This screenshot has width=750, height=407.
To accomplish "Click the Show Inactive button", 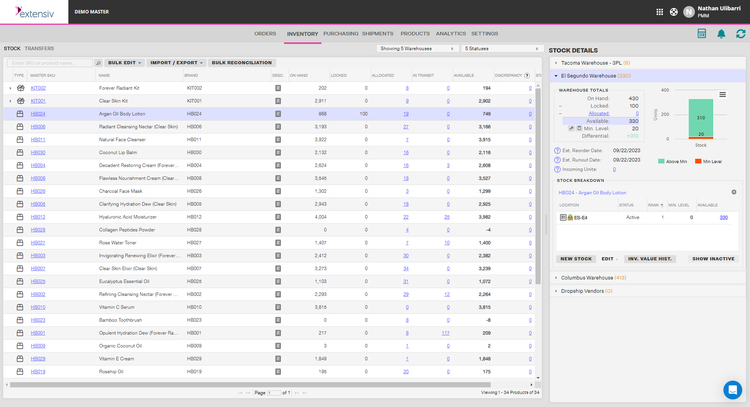I will (713, 259).
